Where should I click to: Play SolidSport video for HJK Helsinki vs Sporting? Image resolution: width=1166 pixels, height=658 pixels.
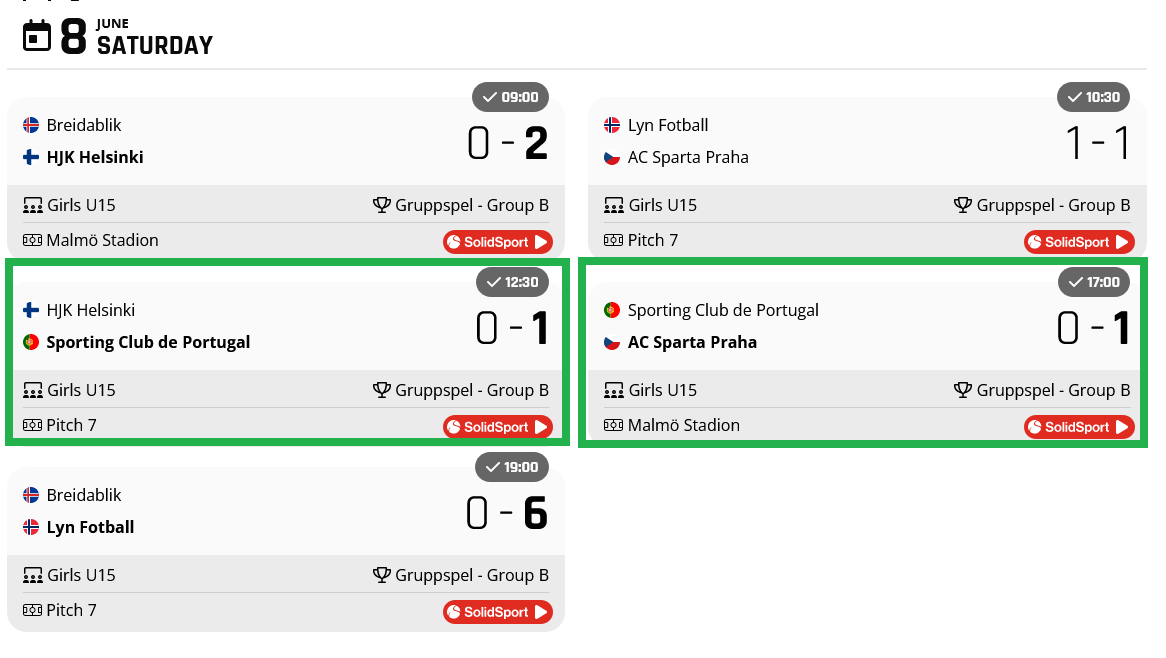(497, 427)
